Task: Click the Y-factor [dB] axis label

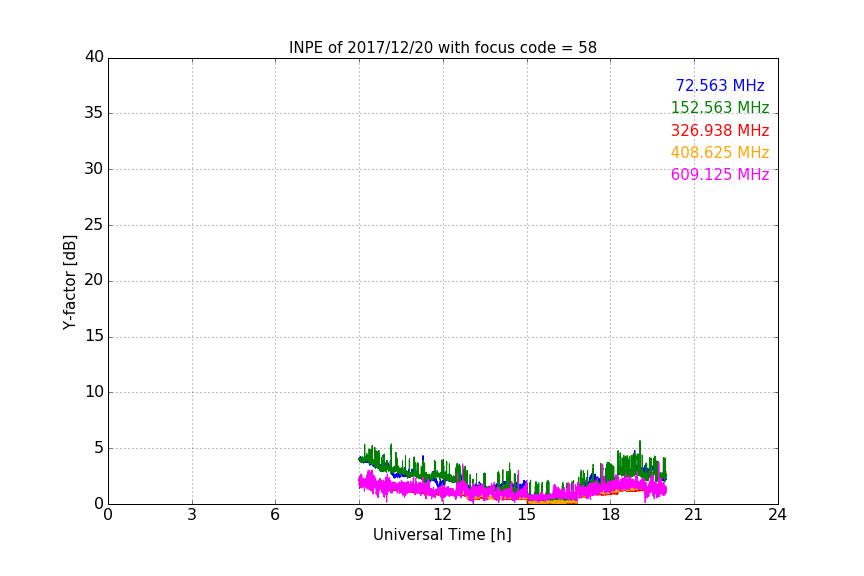Action: (69, 282)
